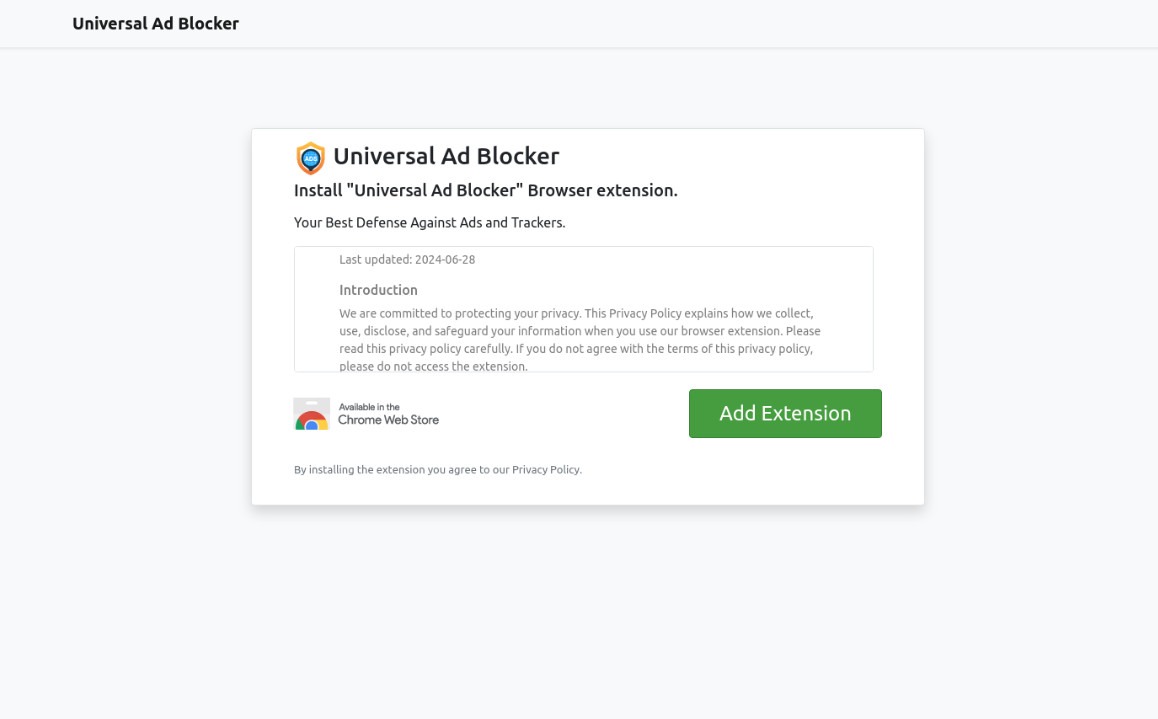Click the 'Chrome Web Store' wordmark text
The width and height of the screenshot is (1158, 719).
click(x=388, y=420)
